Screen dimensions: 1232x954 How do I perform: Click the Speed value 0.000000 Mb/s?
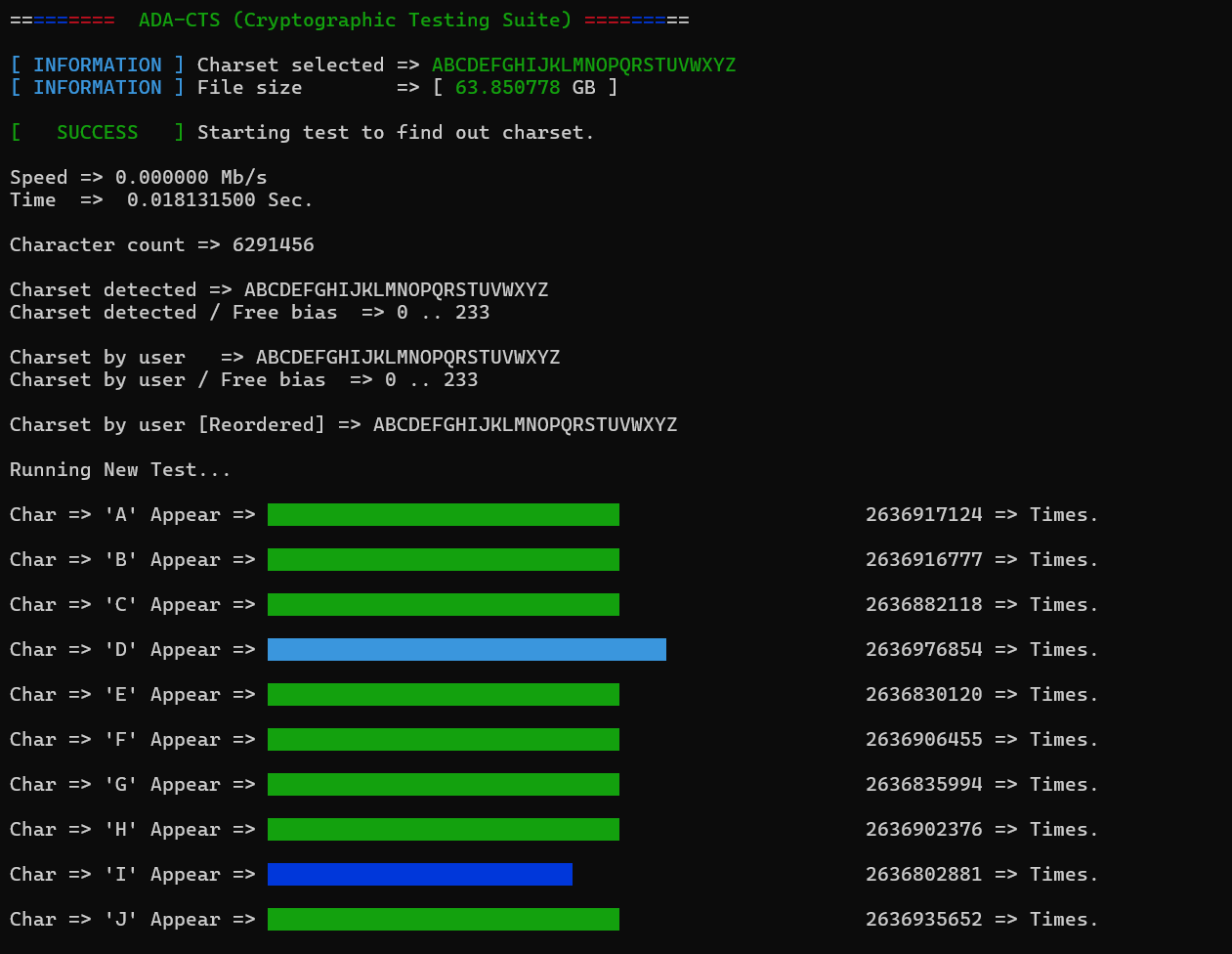pyautogui.click(x=191, y=178)
